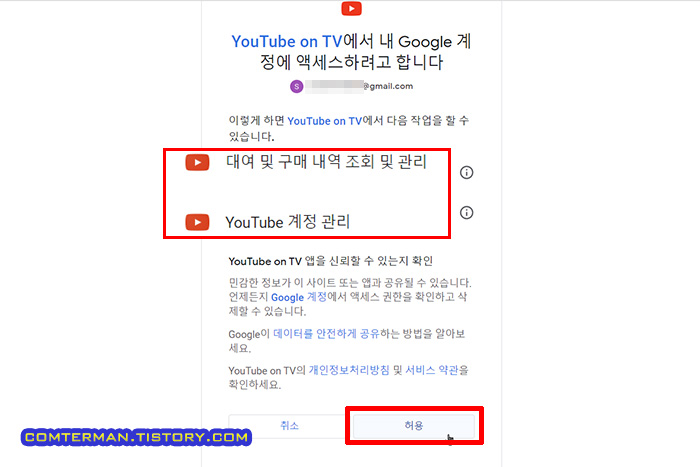Click YouTube icon beside 대여 및 구매 내역
This screenshot has height=467, width=700.
click(197, 163)
